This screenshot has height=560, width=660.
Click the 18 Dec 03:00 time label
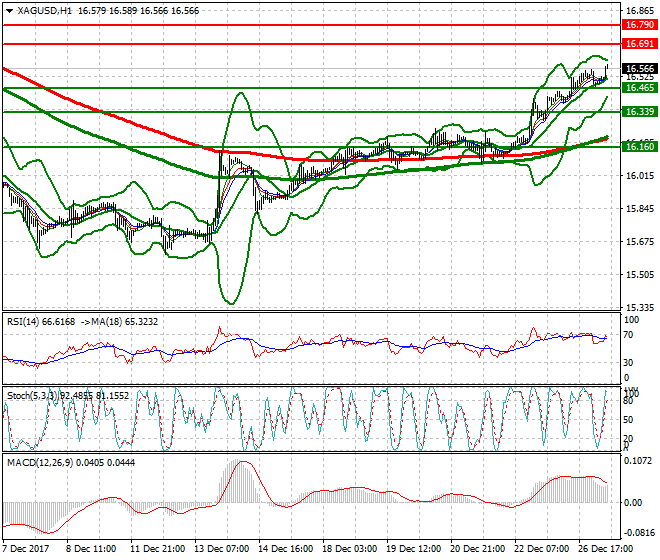click(349, 549)
